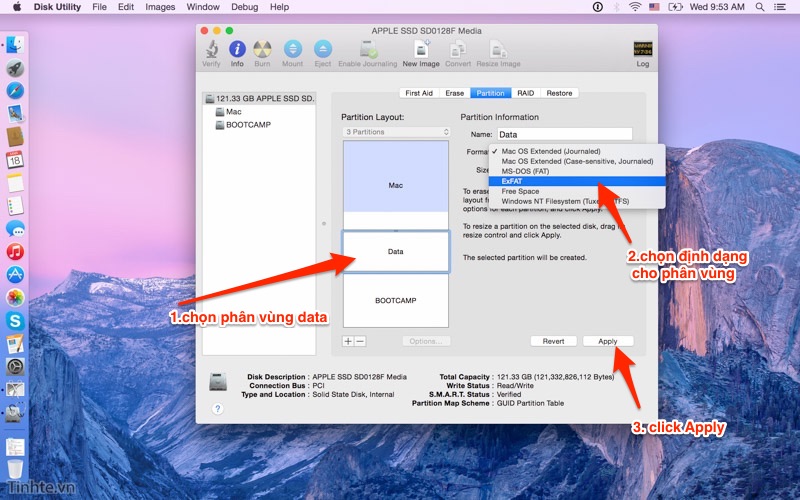
Task: Open Photos from the Dock
Action: pos(15,297)
